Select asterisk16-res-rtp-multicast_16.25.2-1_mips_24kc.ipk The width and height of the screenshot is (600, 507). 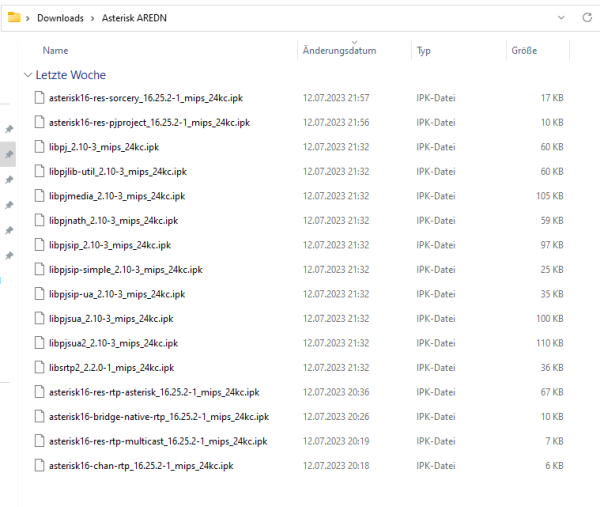158,441
